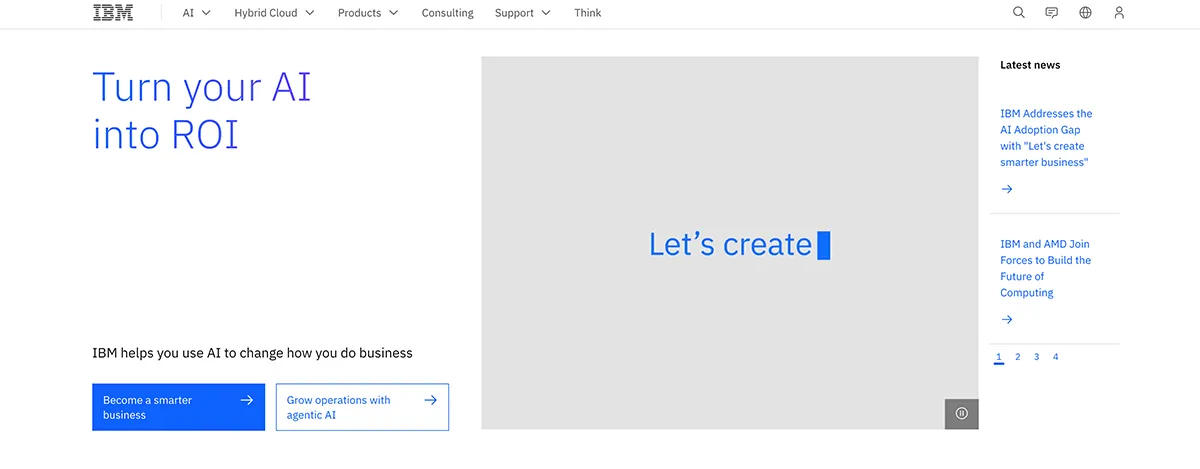The image size is (1200, 469).
Task: Expand the Hybrid Cloud menu
Action: 274,13
